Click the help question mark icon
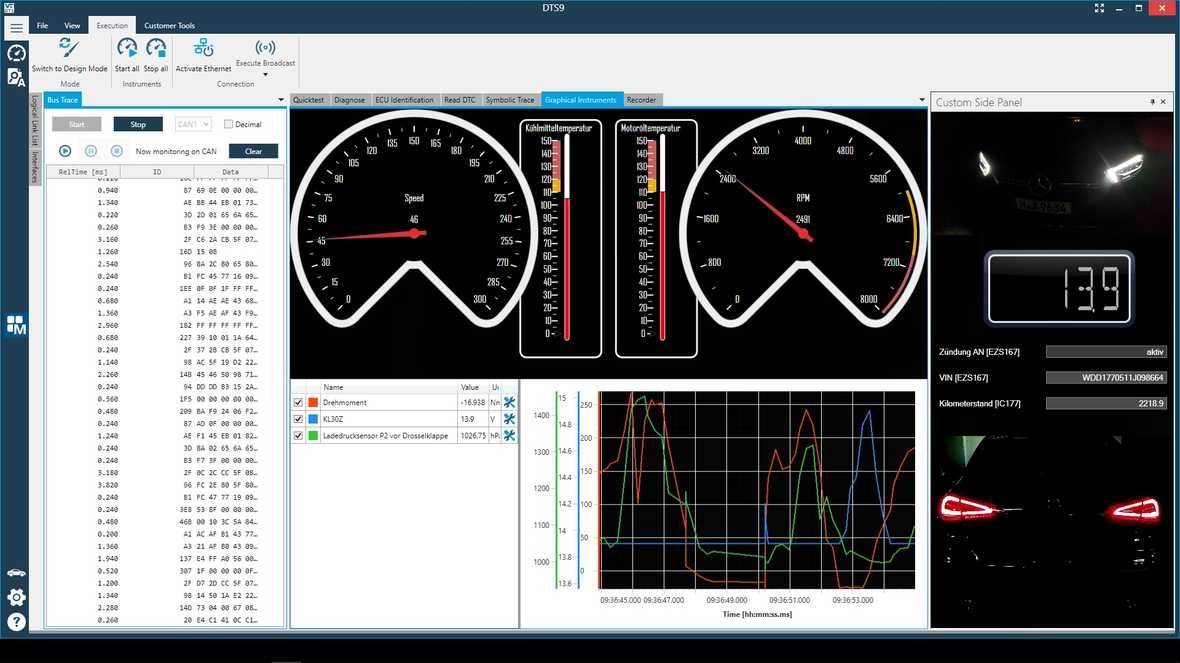The image size is (1180, 663). point(16,622)
